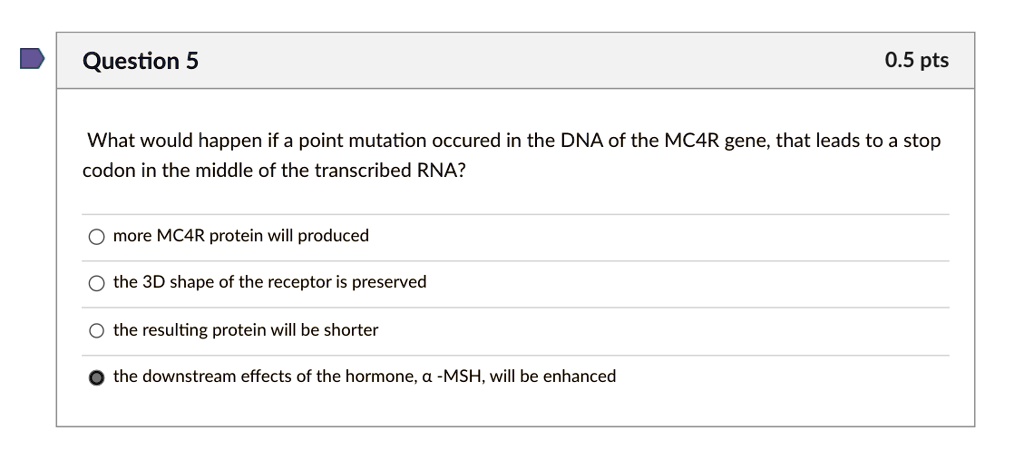Pick the resulting protein will be shorter radio
The height and width of the screenshot is (460, 1024).
pos(96,331)
